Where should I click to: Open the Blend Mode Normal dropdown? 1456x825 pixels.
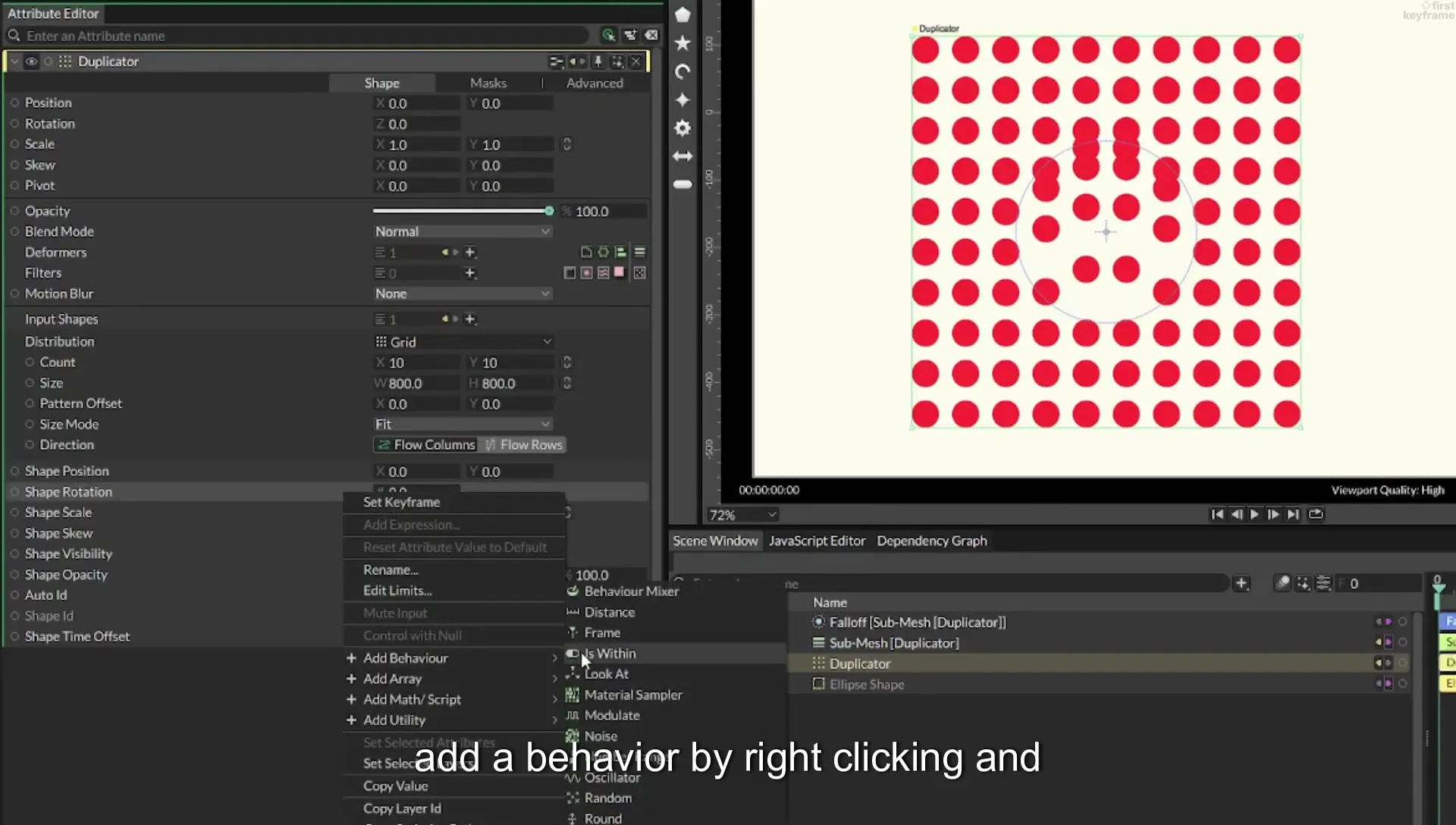tap(463, 231)
